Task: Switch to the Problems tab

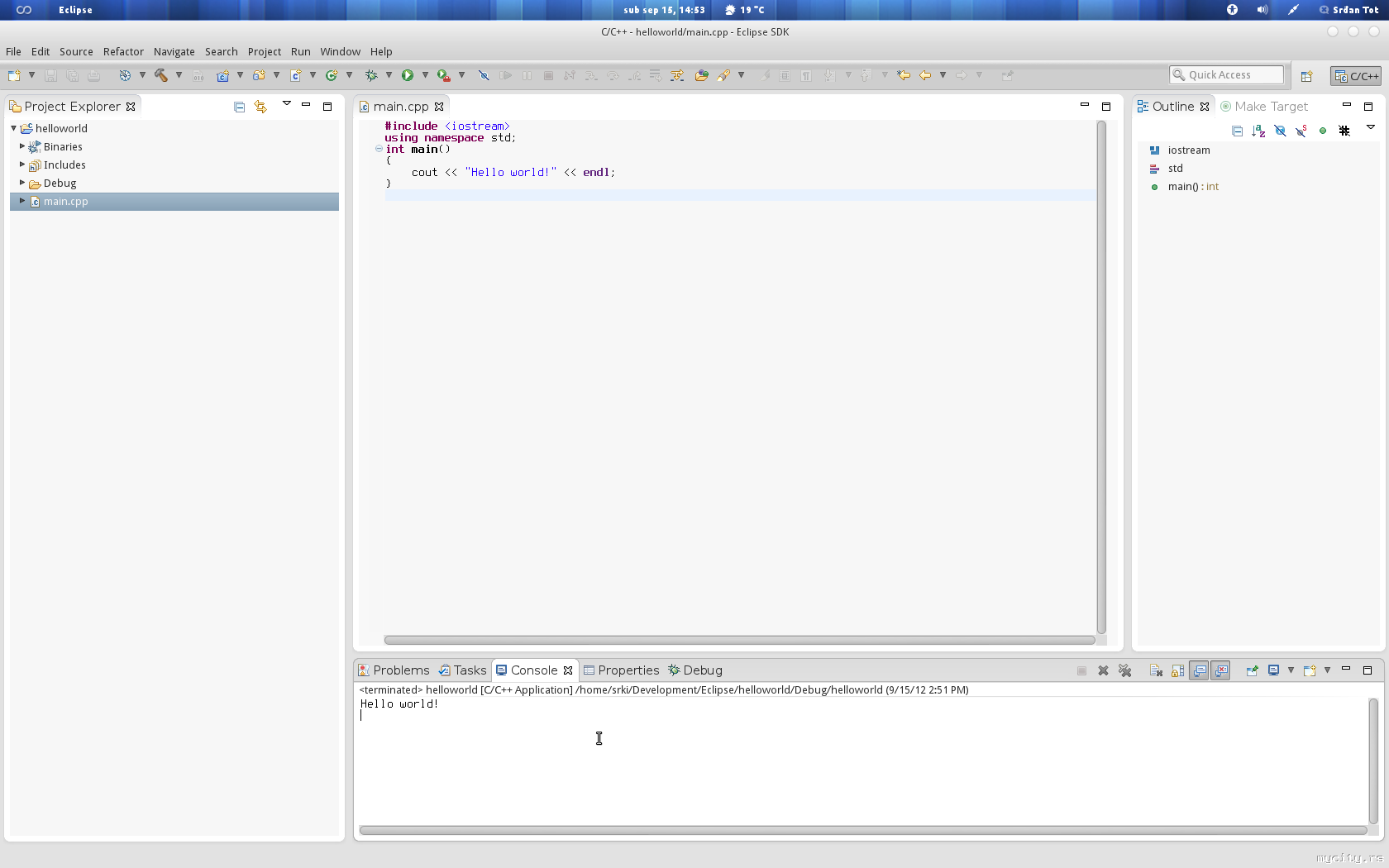Action: pos(394,670)
